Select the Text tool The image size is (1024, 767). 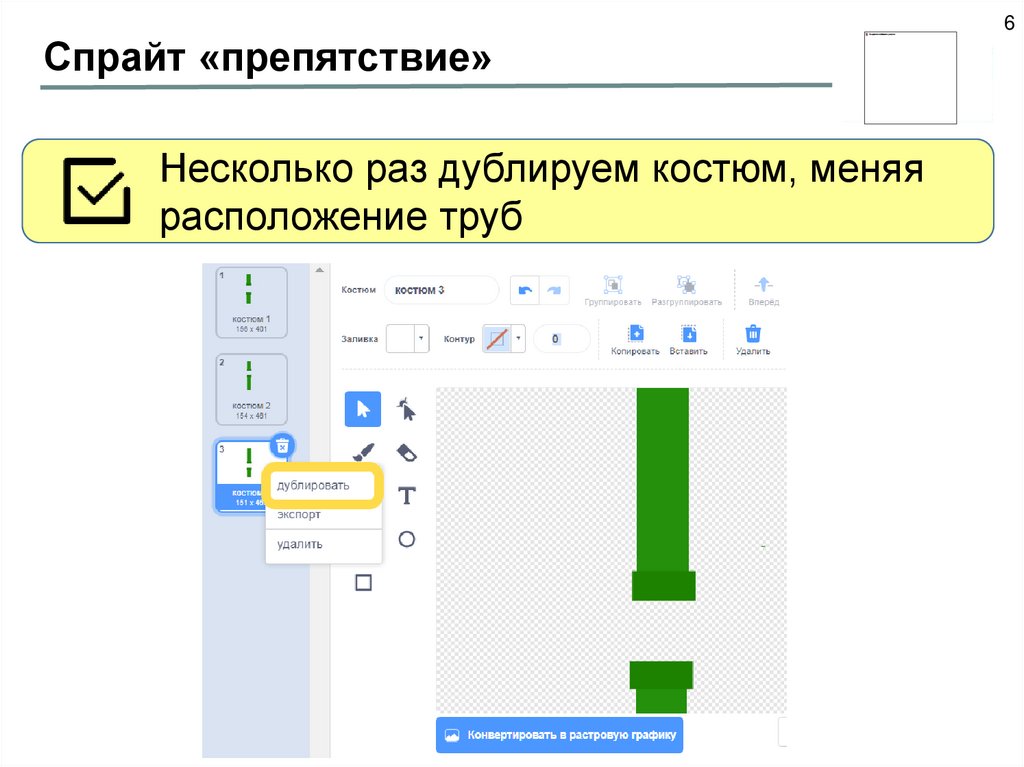(x=407, y=496)
